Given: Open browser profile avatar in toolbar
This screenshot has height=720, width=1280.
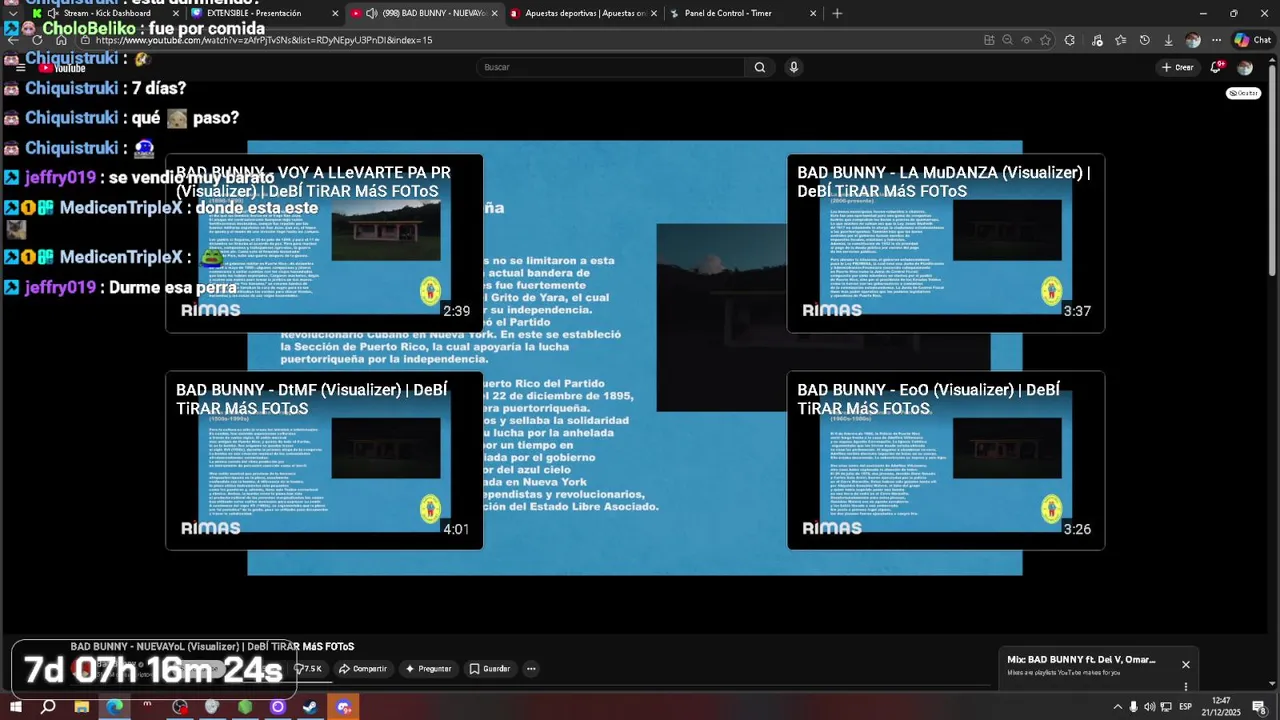Looking at the screenshot, I should pyautogui.click(x=1192, y=40).
